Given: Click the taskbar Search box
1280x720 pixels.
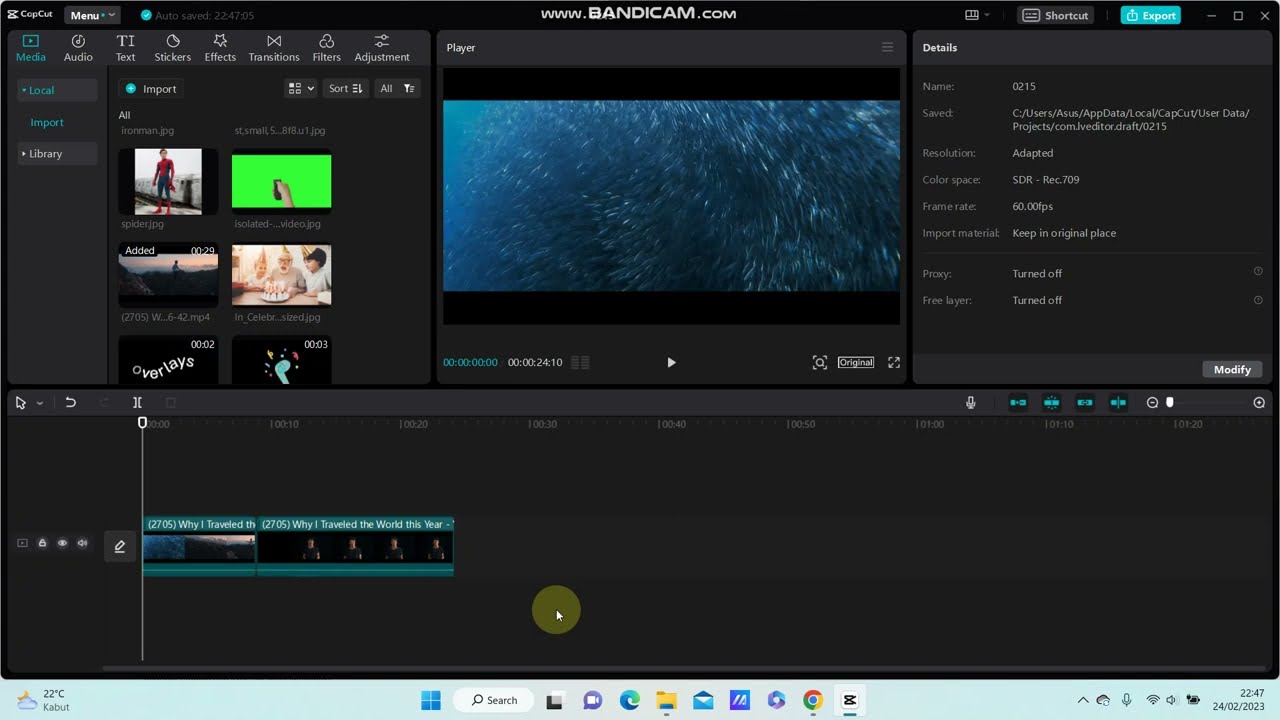Looking at the screenshot, I should (x=495, y=700).
